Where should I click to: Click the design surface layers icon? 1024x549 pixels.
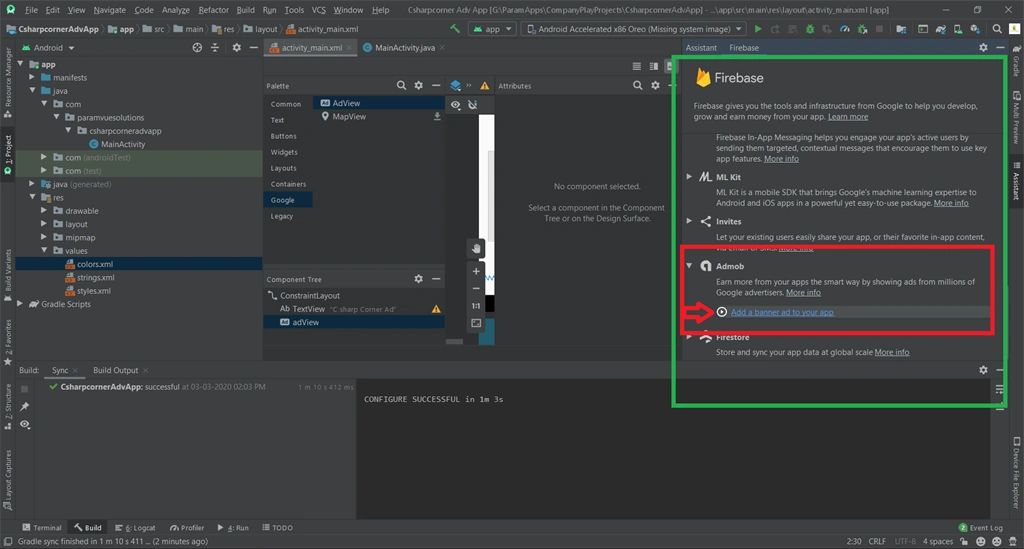click(x=455, y=86)
